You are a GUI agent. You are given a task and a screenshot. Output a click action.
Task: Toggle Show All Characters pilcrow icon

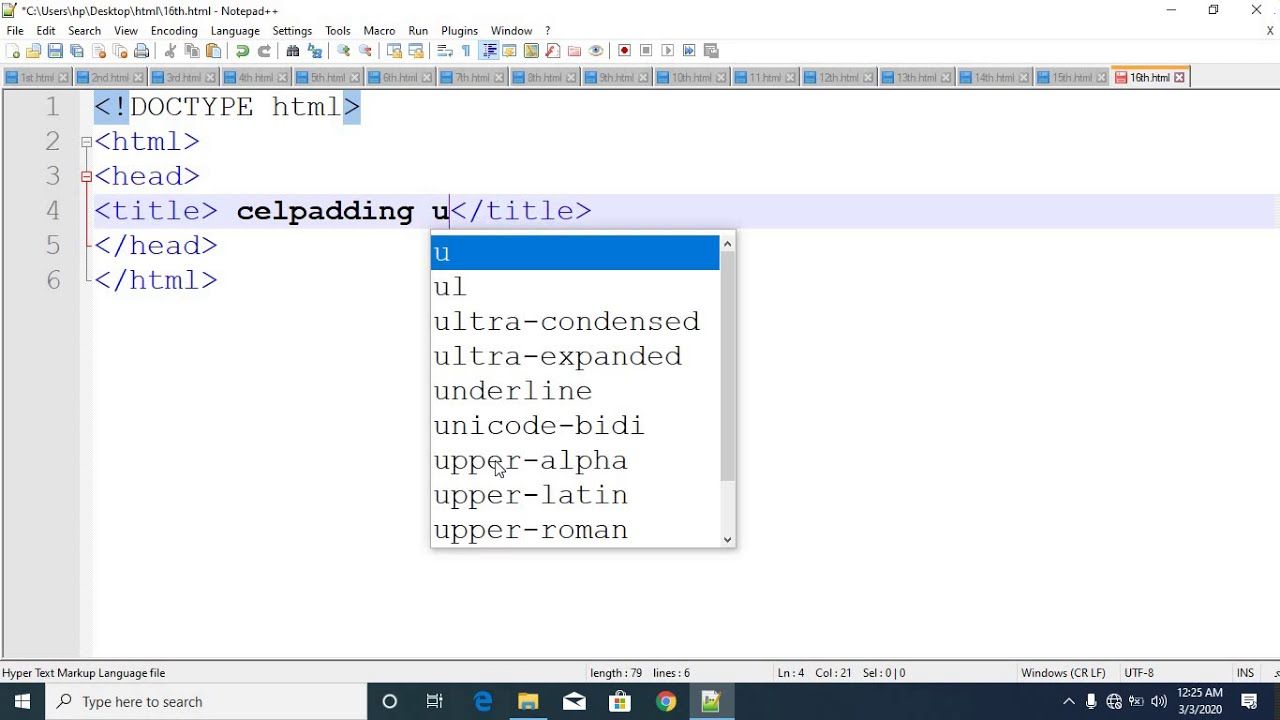tap(466, 51)
